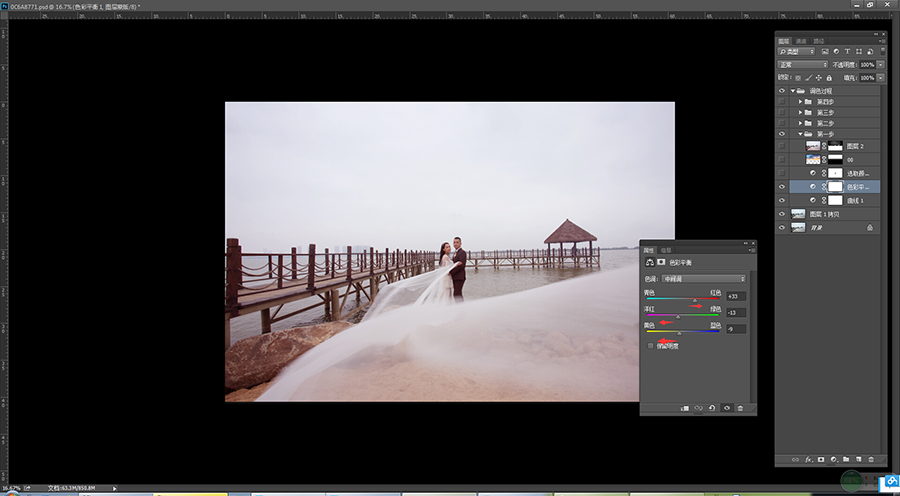Click lock position move icon
The width and height of the screenshot is (900, 496).
(818, 78)
